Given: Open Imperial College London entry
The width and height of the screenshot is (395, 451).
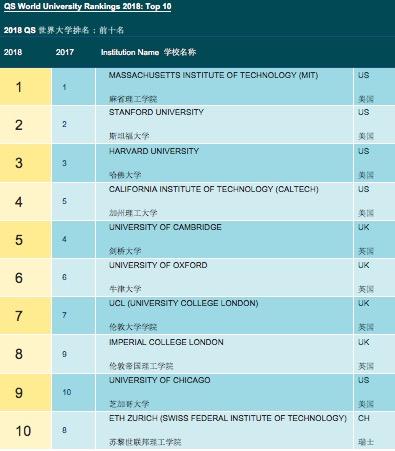Looking at the screenshot, I should point(166,342).
